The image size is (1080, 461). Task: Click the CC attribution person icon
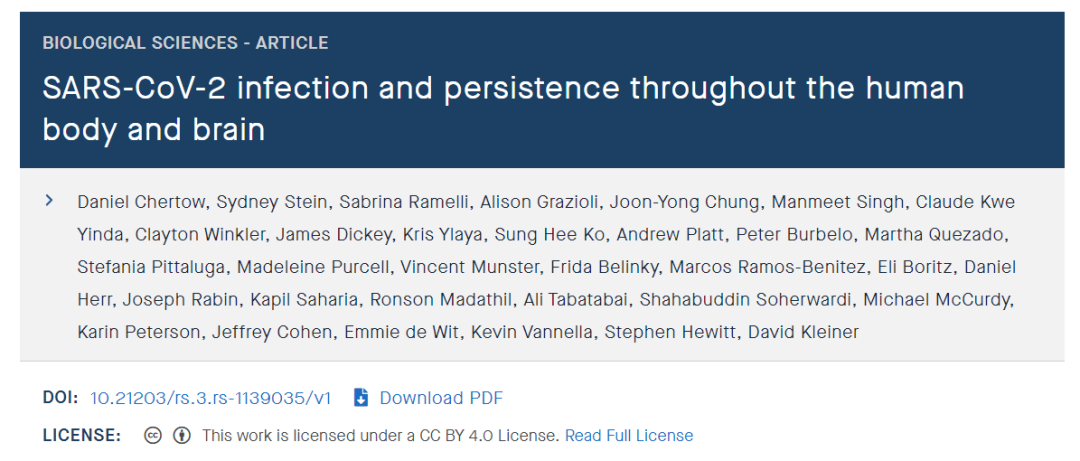[x=182, y=435]
